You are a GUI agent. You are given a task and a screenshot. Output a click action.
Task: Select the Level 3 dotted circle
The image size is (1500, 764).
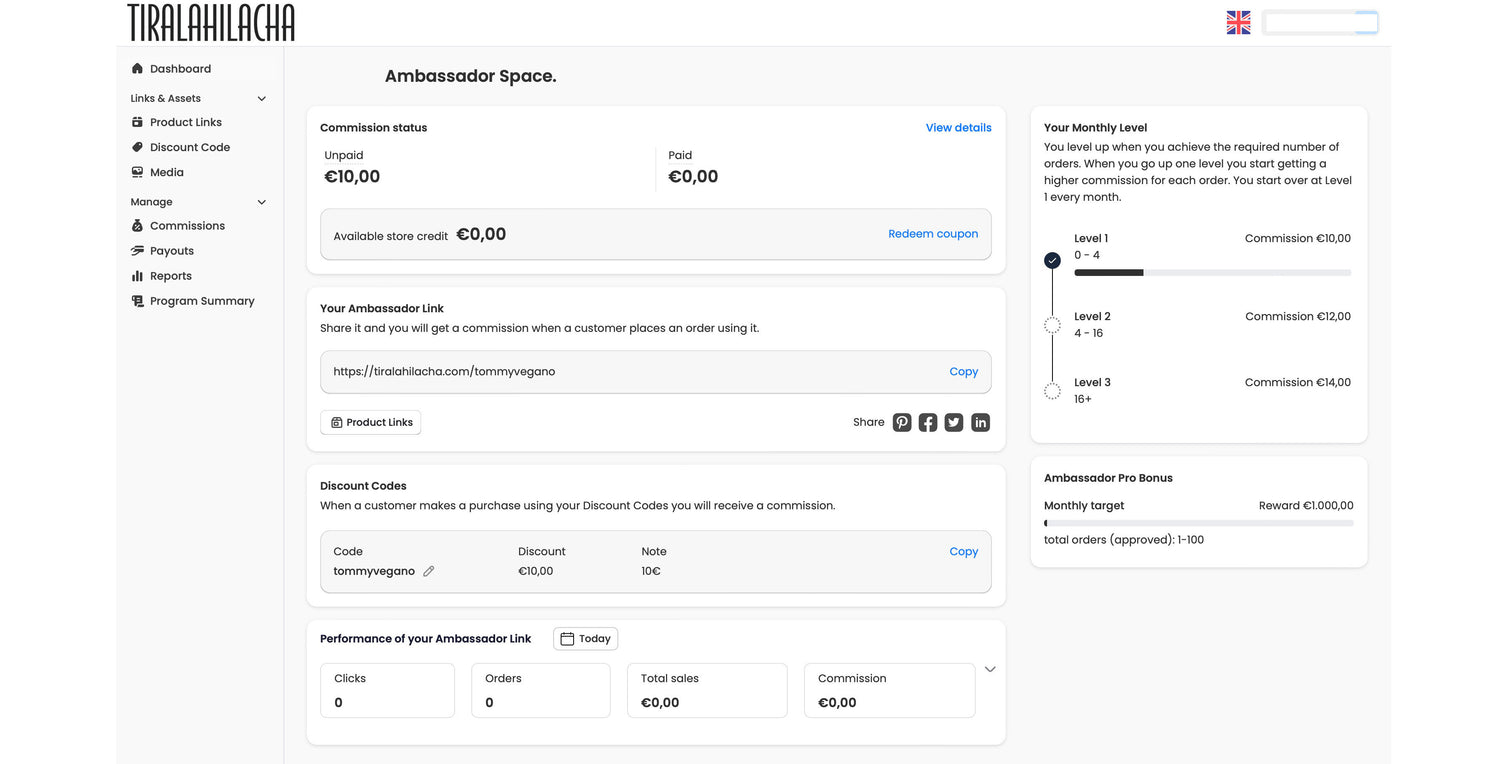click(x=1052, y=391)
